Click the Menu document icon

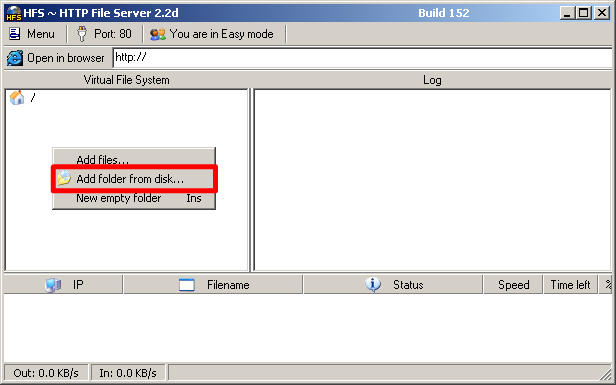15,34
